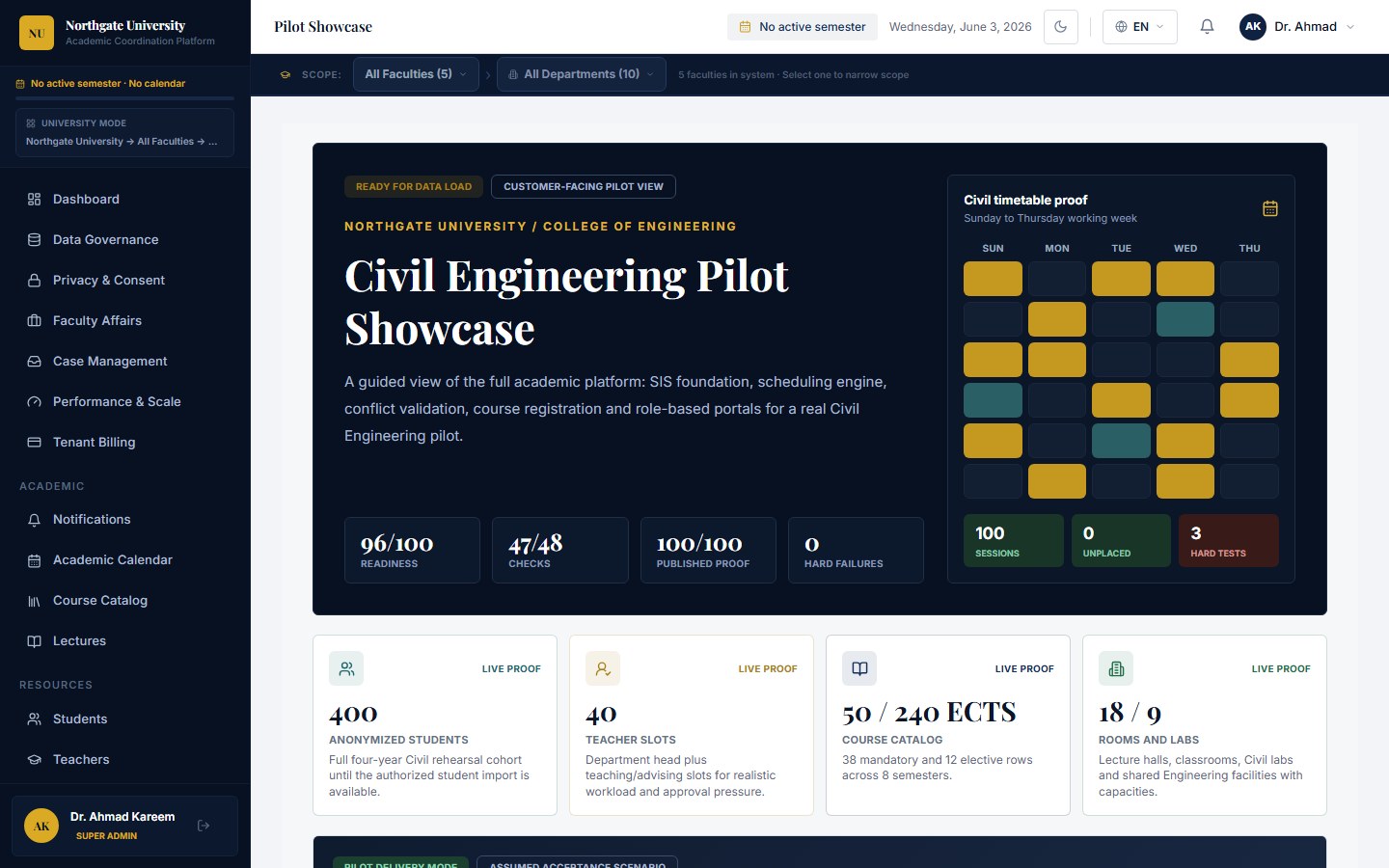
Task: Click the Academic Calendar icon
Action: tap(35, 560)
